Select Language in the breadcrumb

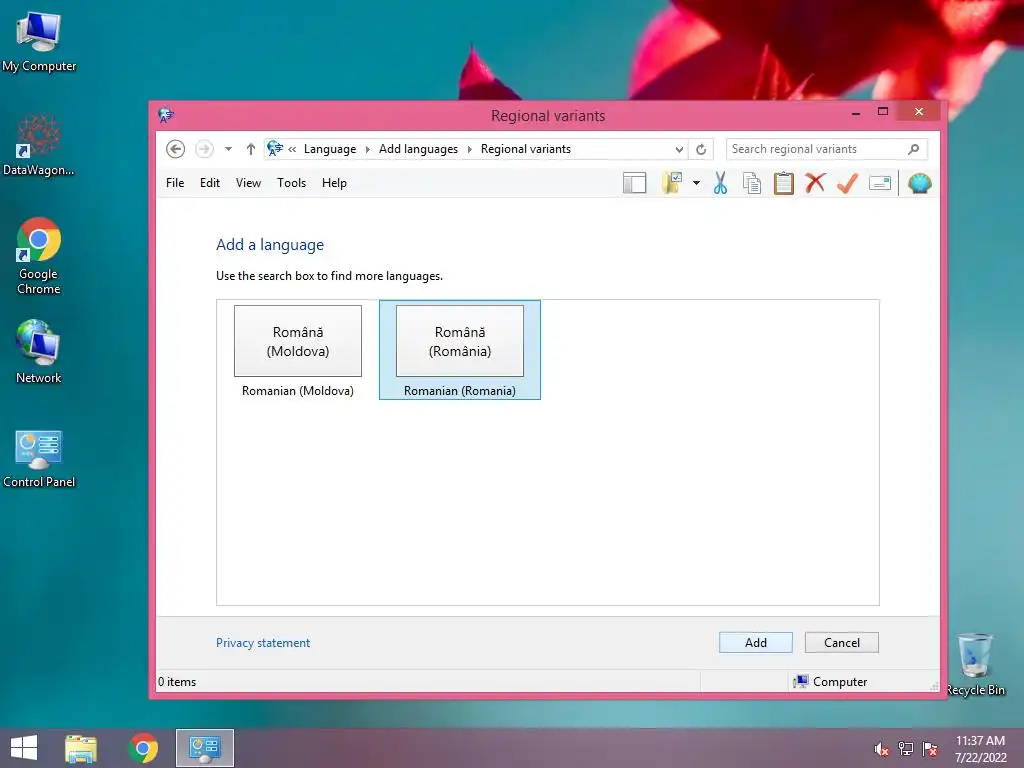pos(330,149)
